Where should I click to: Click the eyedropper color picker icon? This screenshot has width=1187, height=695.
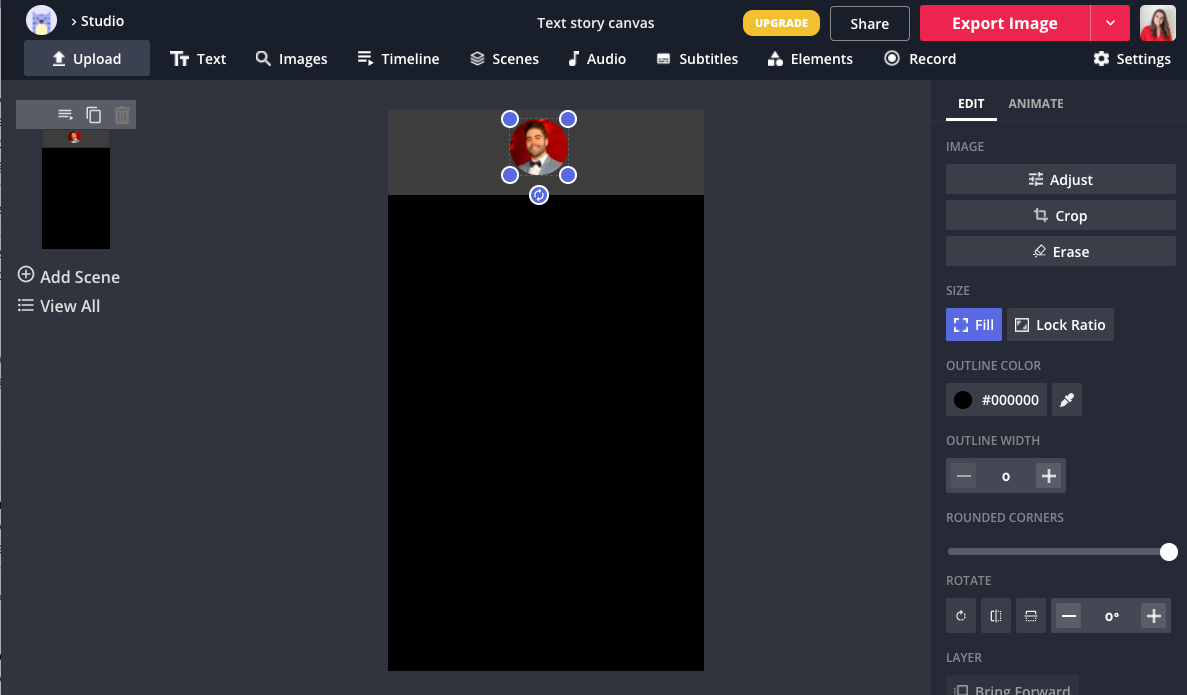(x=1067, y=400)
